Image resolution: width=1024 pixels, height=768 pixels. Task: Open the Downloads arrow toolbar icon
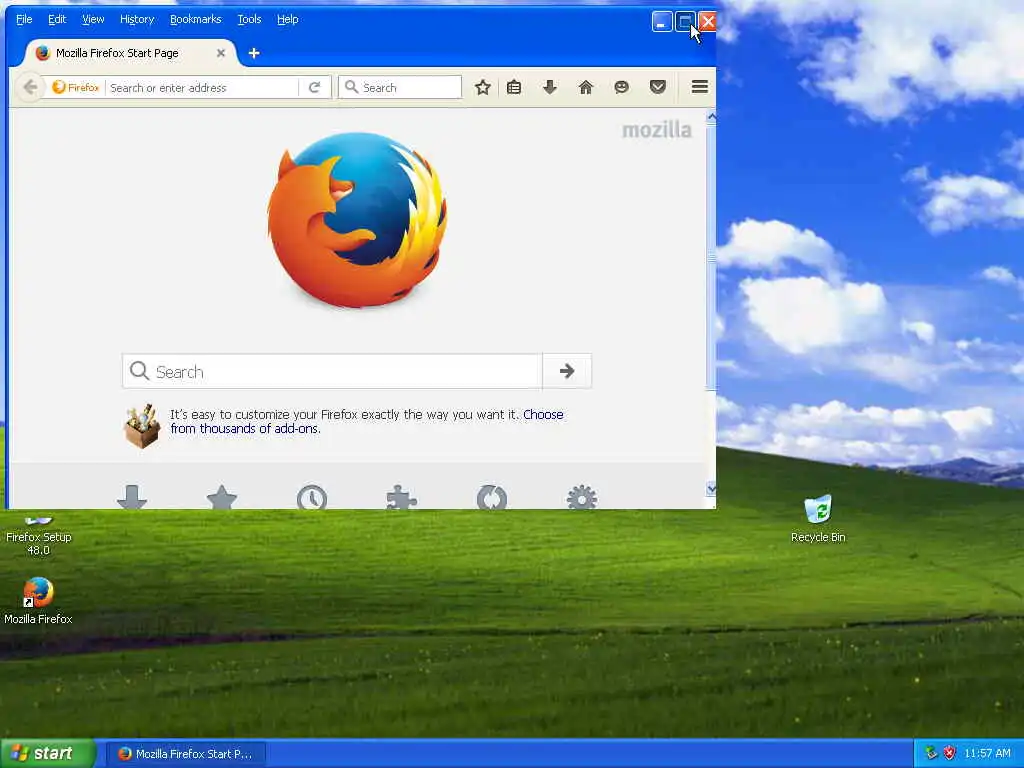point(550,87)
